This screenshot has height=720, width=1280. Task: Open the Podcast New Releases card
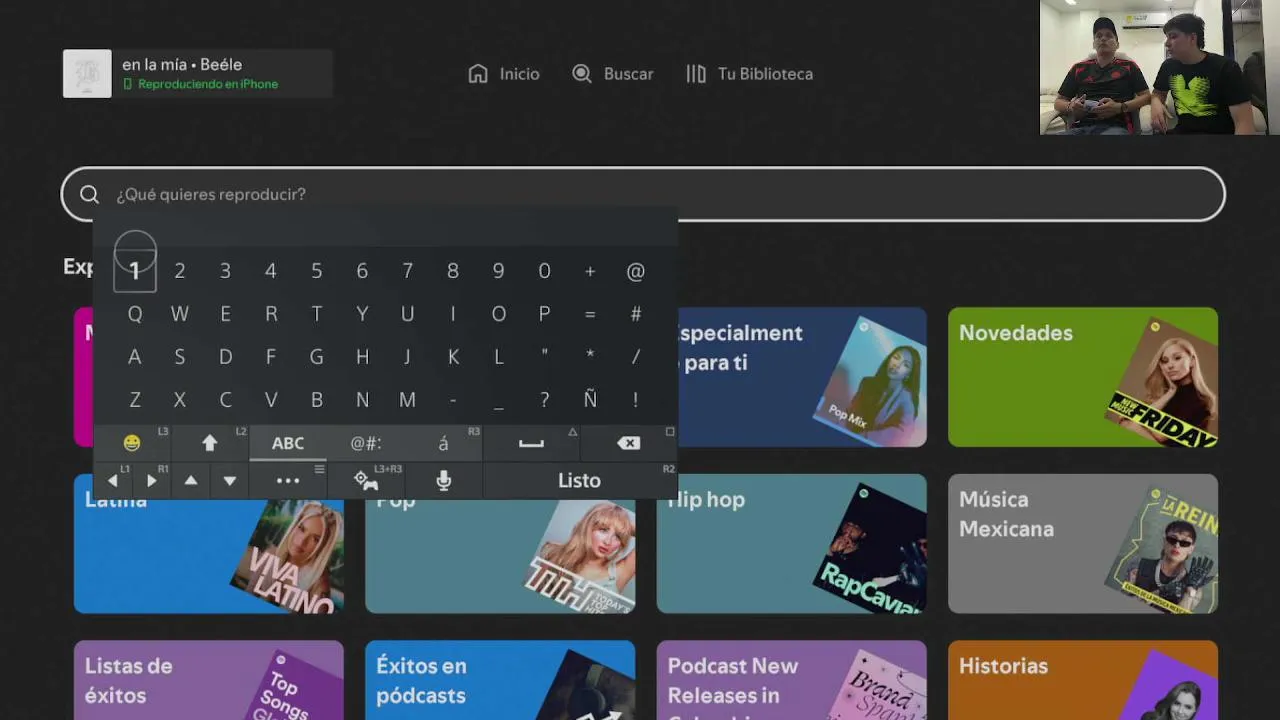[791, 680]
